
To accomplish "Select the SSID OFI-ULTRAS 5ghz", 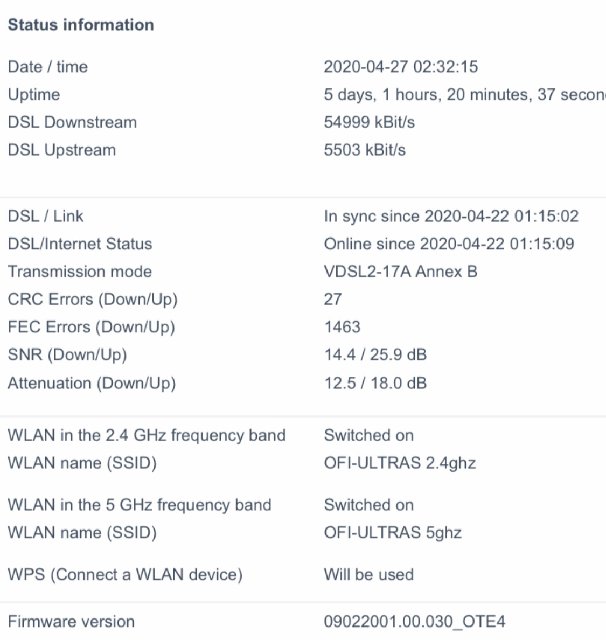I will (x=393, y=533).
